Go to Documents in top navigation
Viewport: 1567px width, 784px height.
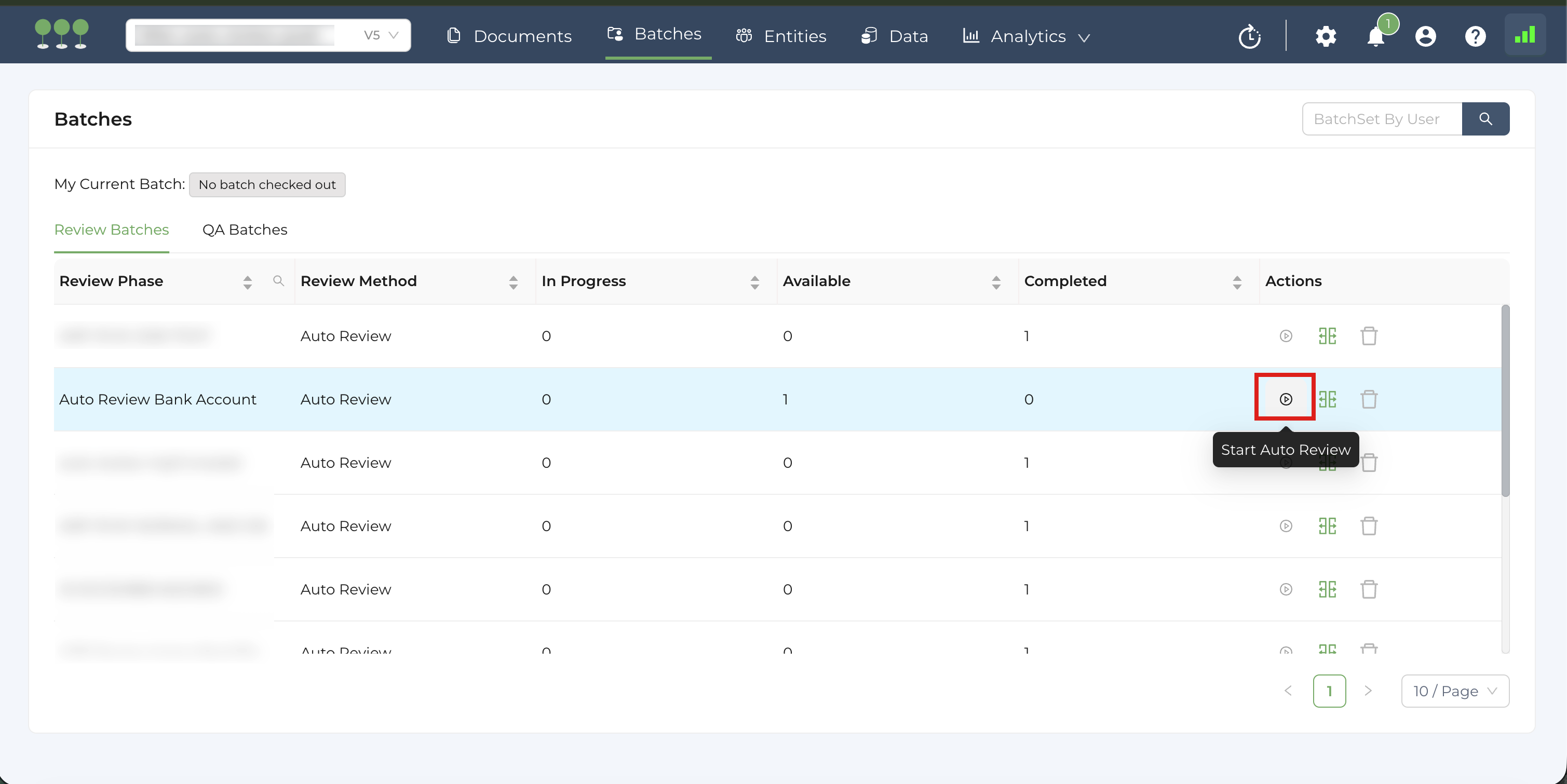pos(509,36)
